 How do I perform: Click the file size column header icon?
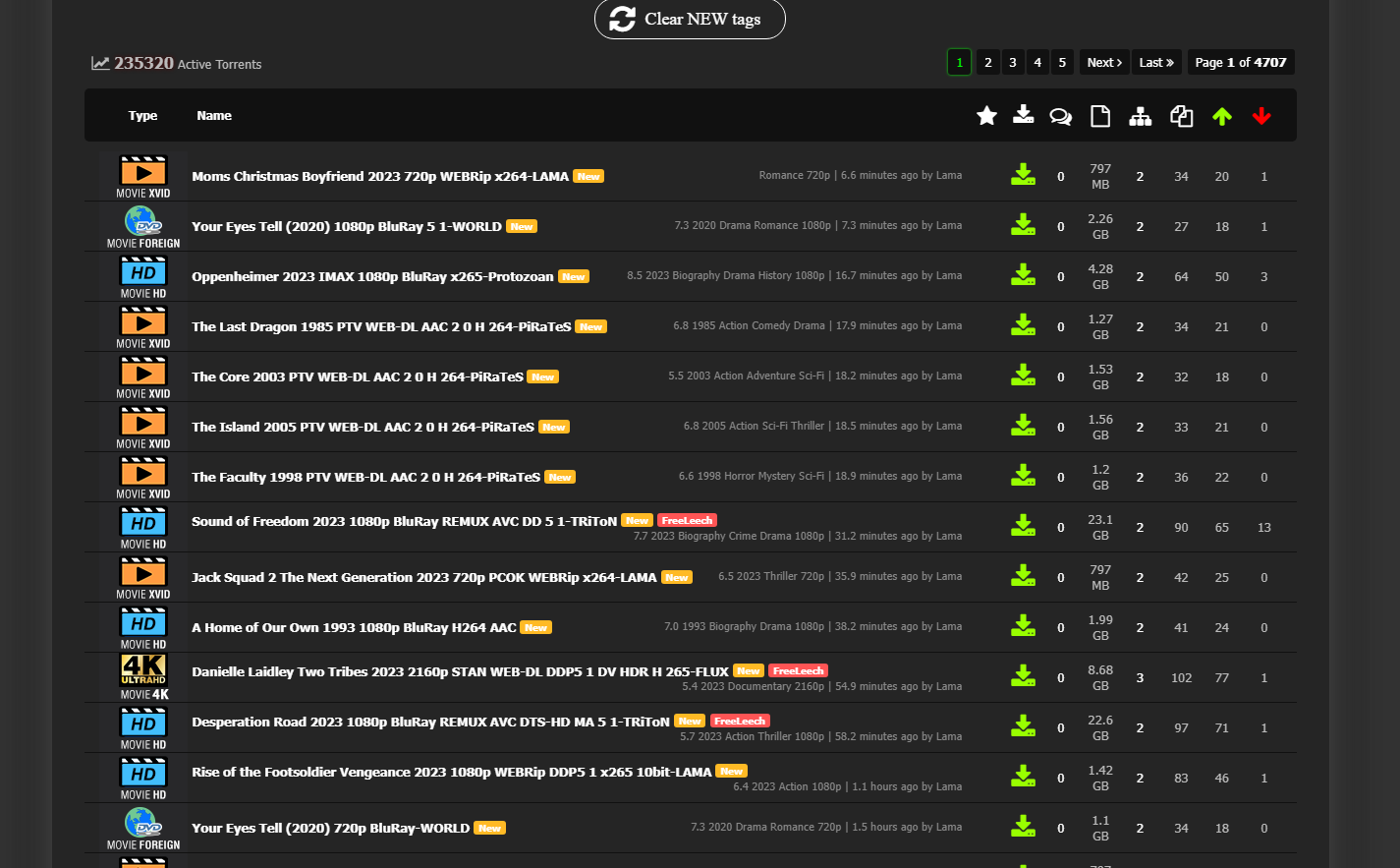point(1100,116)
